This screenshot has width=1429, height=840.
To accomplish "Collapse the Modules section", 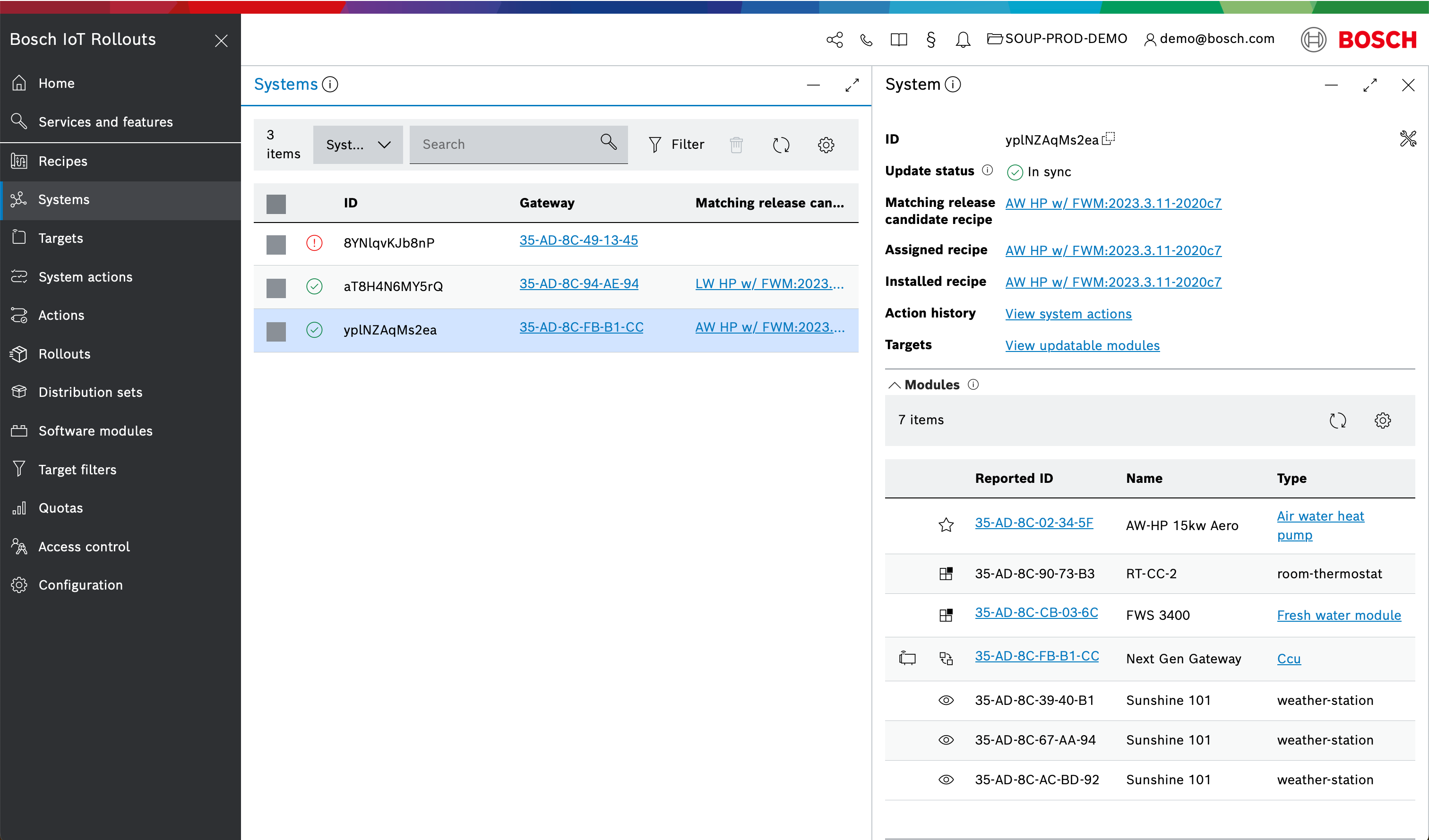I will 894,385.
